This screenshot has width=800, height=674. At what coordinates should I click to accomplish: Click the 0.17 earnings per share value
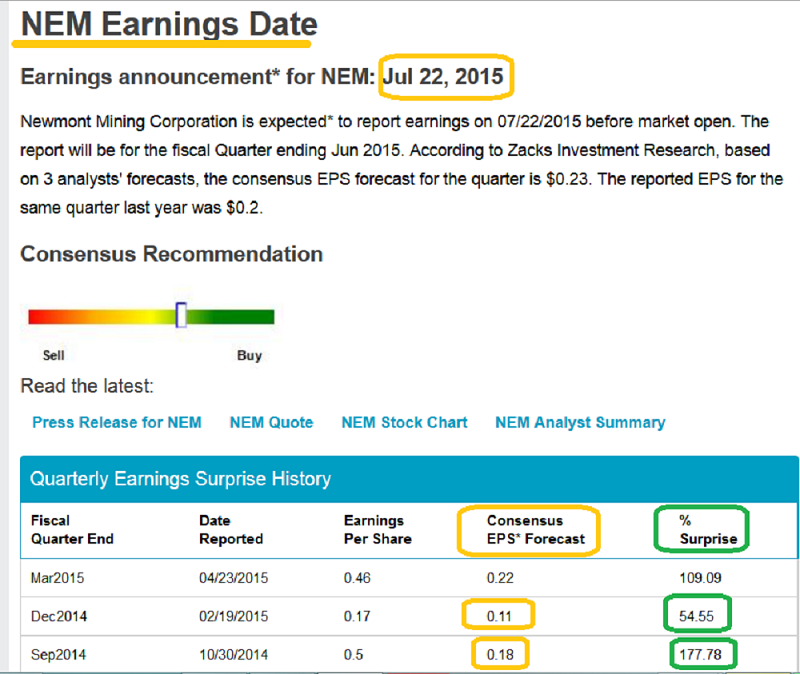[x=357, y=616]
